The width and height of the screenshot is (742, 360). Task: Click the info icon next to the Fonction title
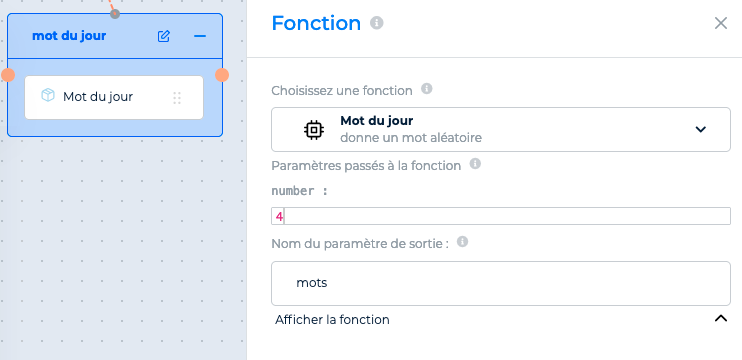coord(377,23)
